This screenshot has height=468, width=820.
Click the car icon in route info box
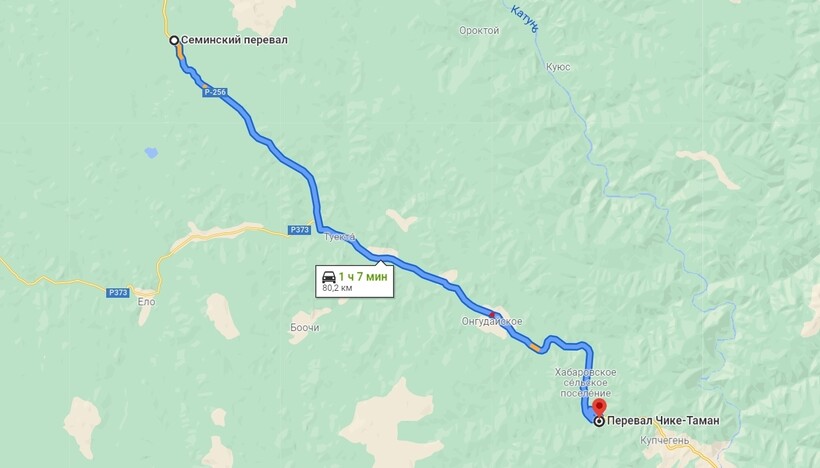coord(329,277)
